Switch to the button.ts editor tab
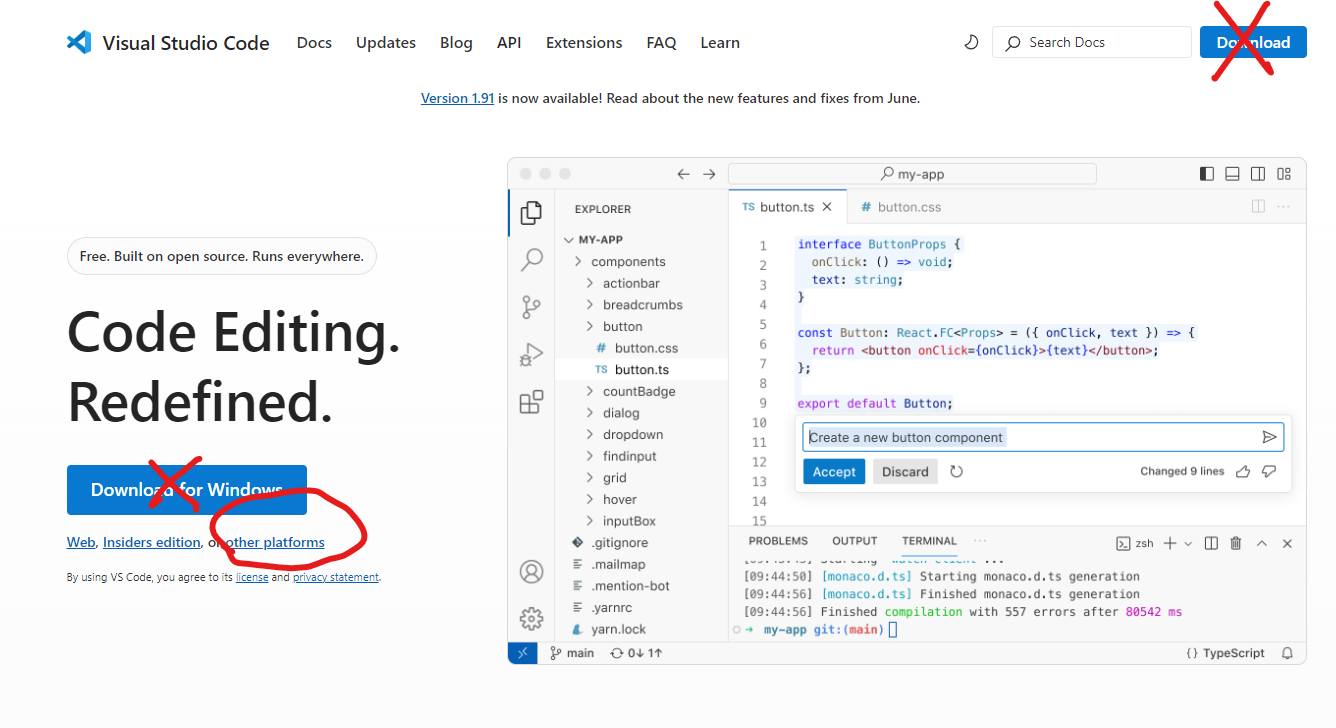Viewport: 1336px width, 728px height. coord(787,207)
